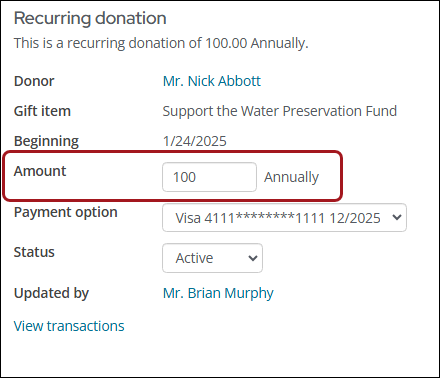
Task: Click the Amount field label
Action: point(40,171)
